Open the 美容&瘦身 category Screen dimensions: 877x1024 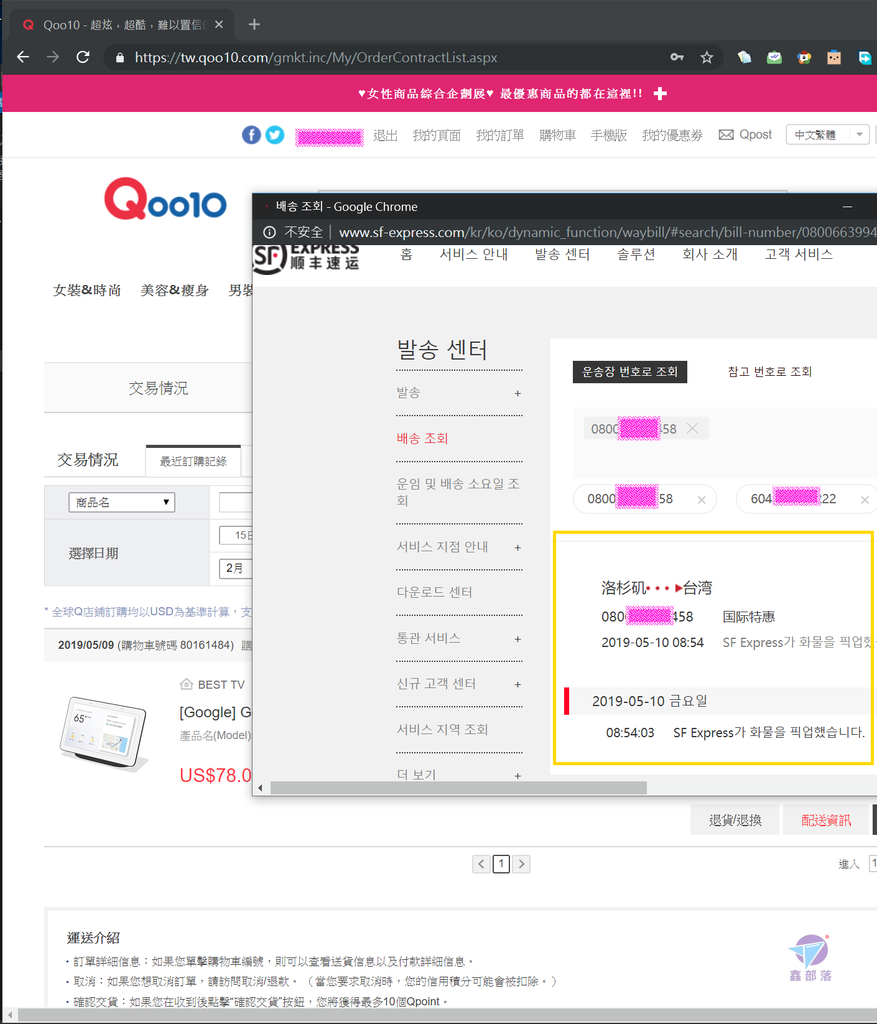click(x=174, y=290)
